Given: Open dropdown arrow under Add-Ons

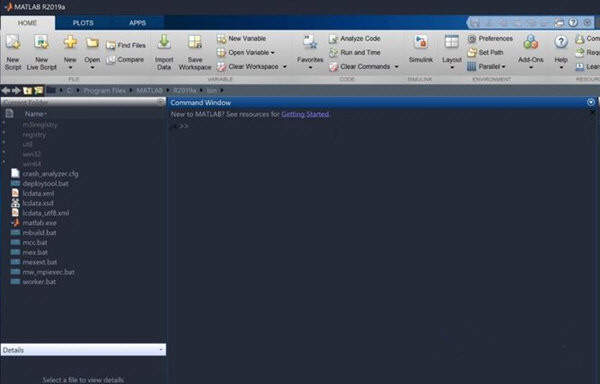Looking at the screenshot, I should tap(531, 68).
